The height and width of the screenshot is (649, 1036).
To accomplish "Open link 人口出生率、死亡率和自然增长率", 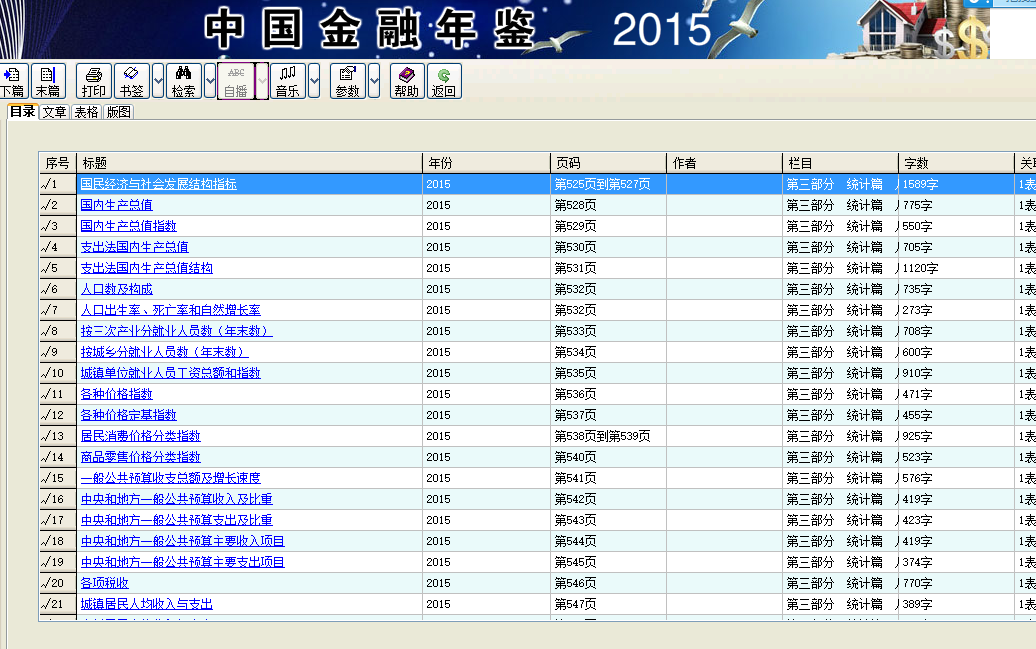I will (x=170, y=310).
